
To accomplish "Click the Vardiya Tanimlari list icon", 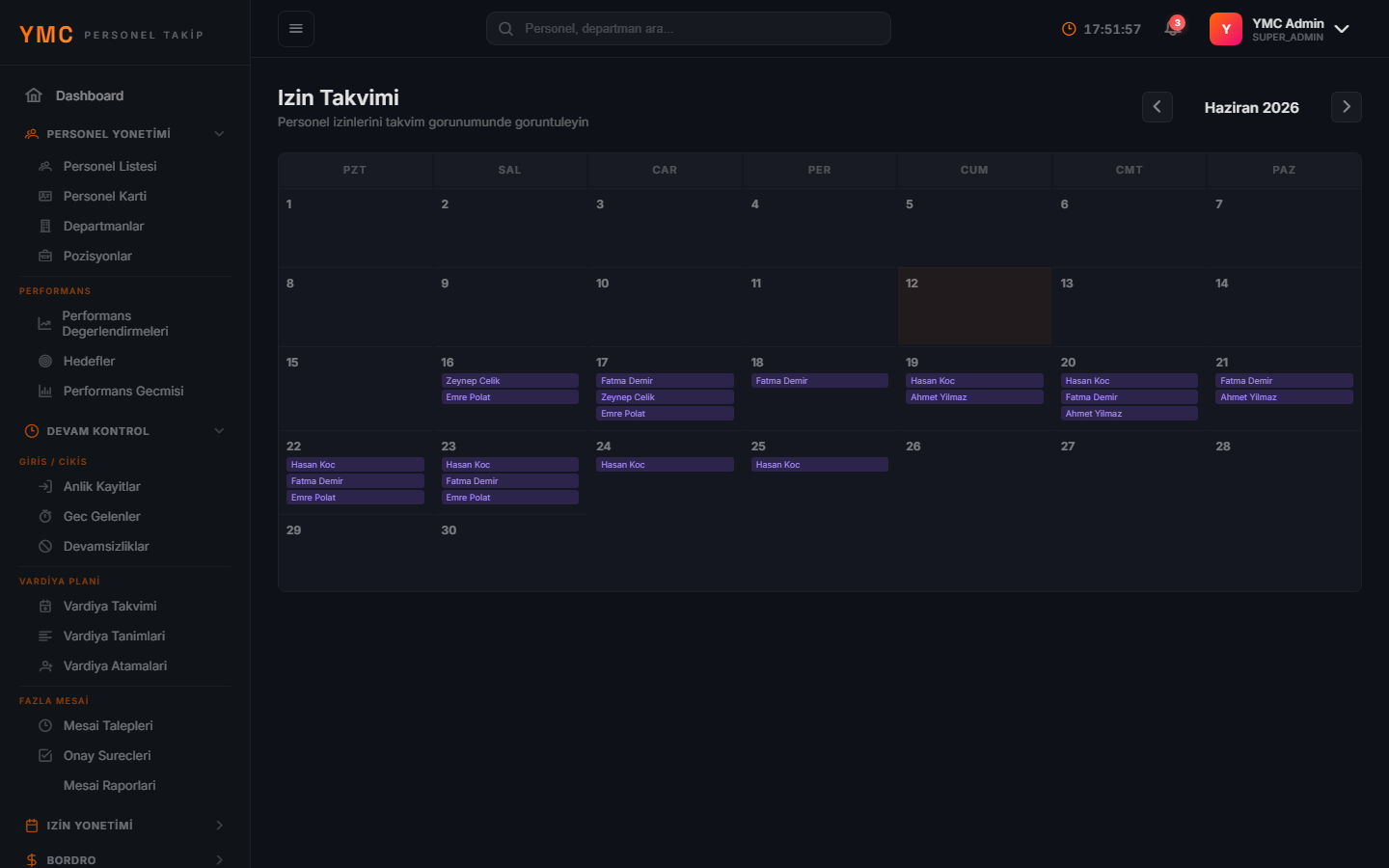I will coord(45,636).
